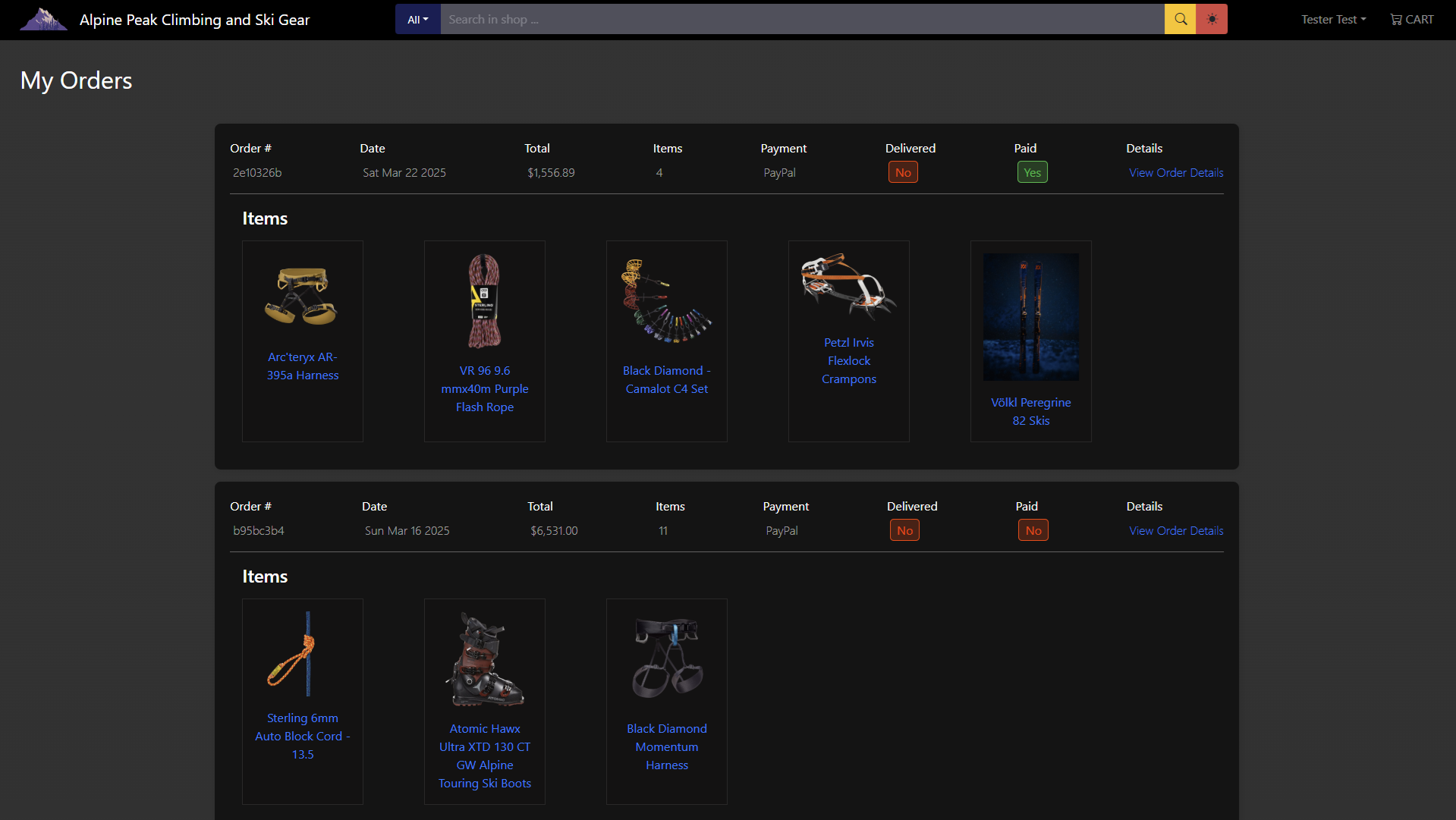Open the Black Diamond Momentum harness image
Screen dimensions: 1456x820
[x=666, y=658]
